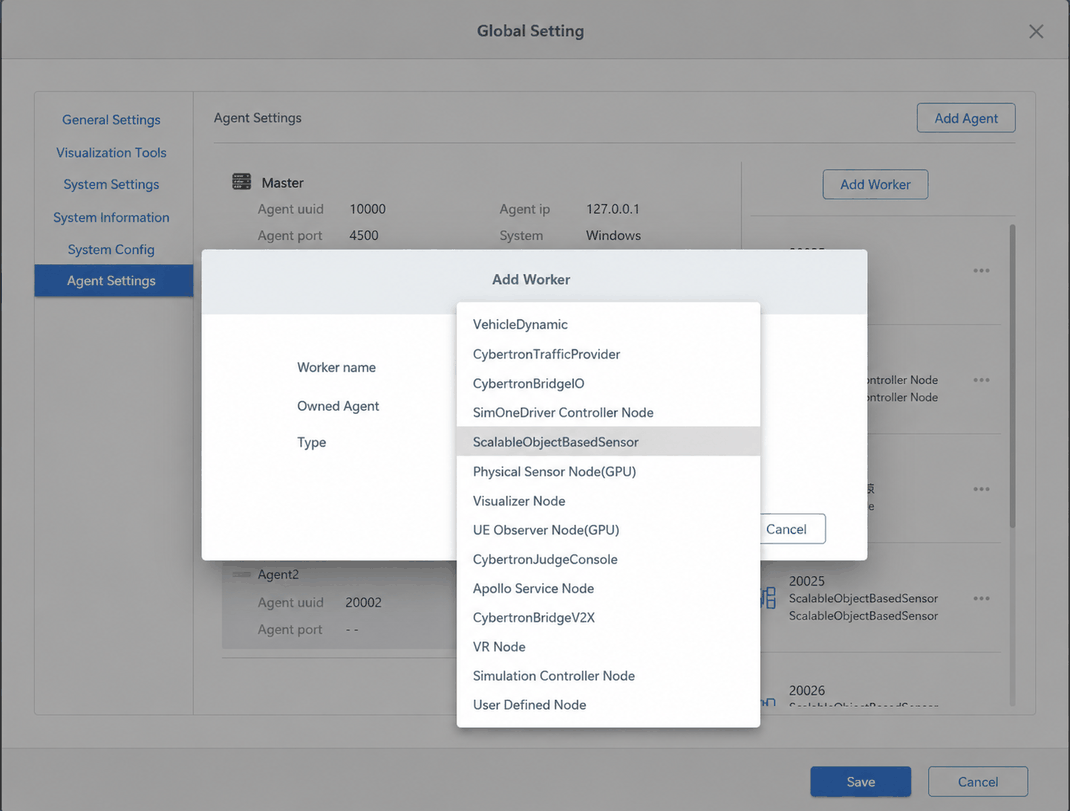Image resolution: width=1070 pixels, height=811 pixels.
Task: Click the Agent2 name
Action: (x=278, y=574)
